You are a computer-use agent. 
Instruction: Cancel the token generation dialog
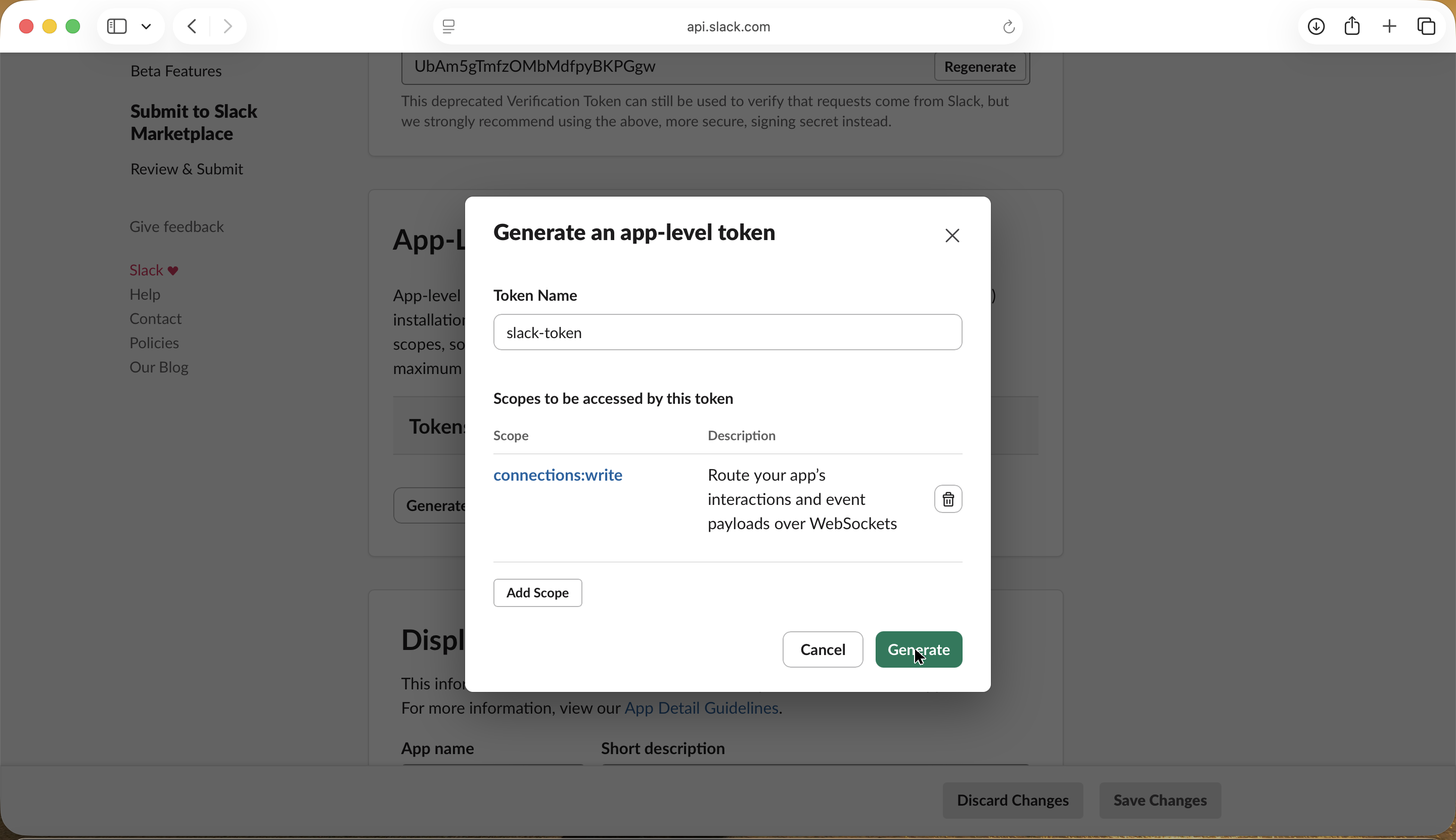[823, 649]
